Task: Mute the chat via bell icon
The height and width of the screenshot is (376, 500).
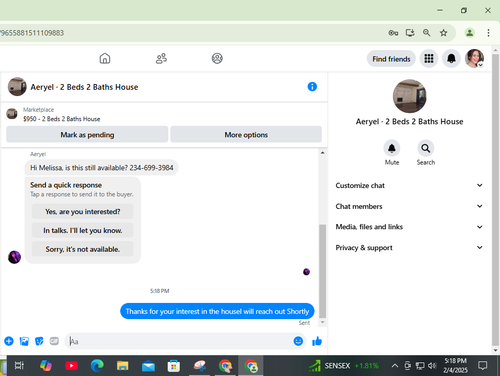Action: 392,148
